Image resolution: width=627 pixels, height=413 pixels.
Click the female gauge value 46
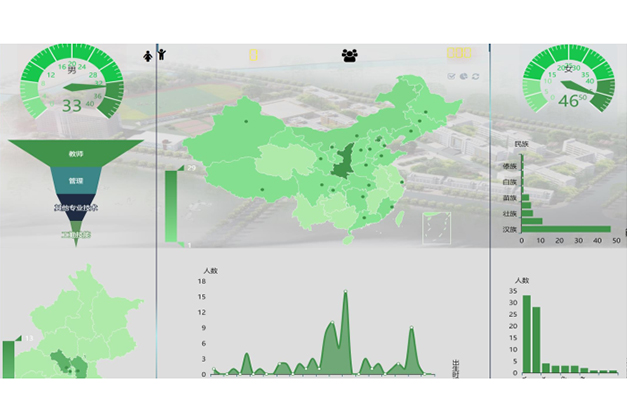point(568,101)
